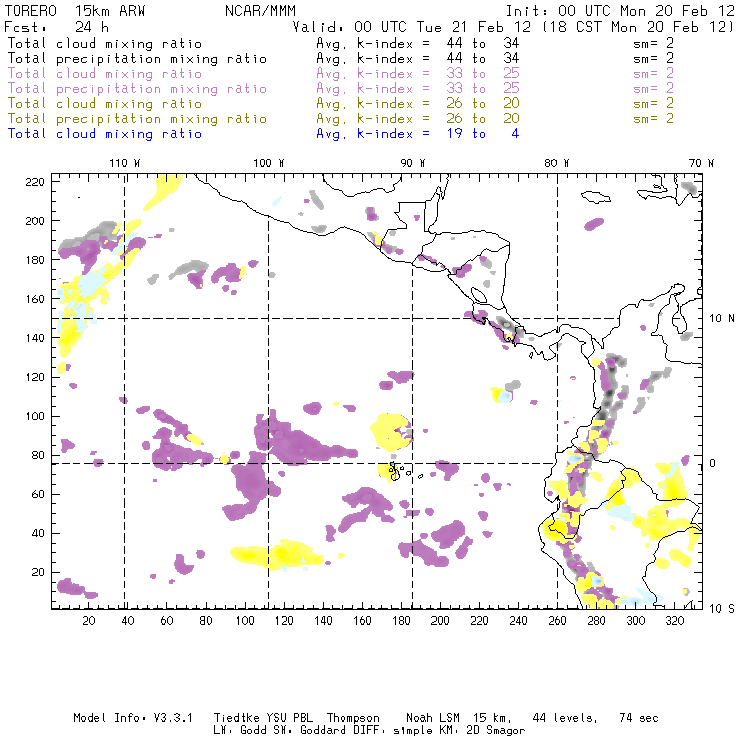This screenshot has height=740, width=740.
Task: Click the Thompson label in the footer
Action: [352, 718]
